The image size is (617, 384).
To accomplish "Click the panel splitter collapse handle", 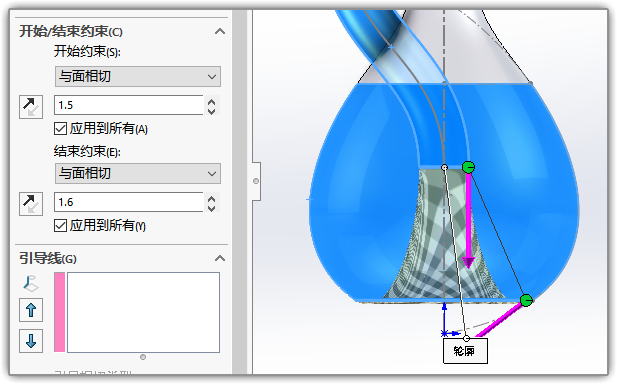I will (x=256, y=181).
